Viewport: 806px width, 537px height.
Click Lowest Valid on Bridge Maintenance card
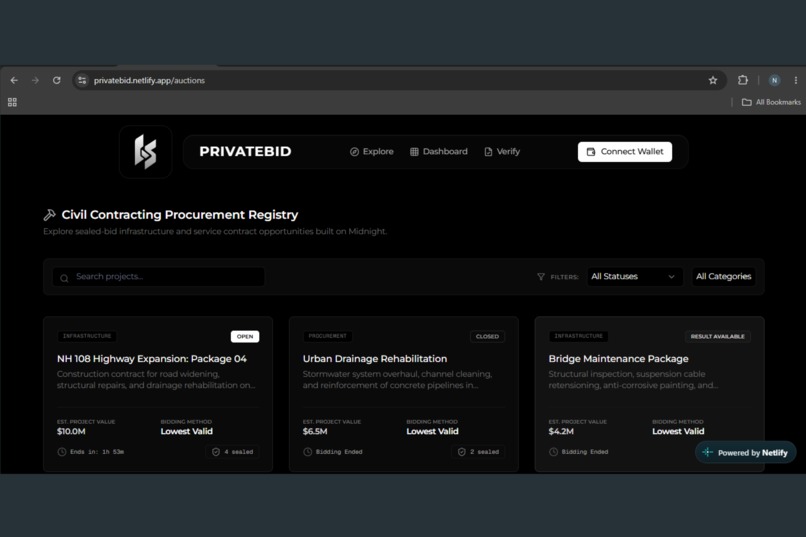pos(678,431)
